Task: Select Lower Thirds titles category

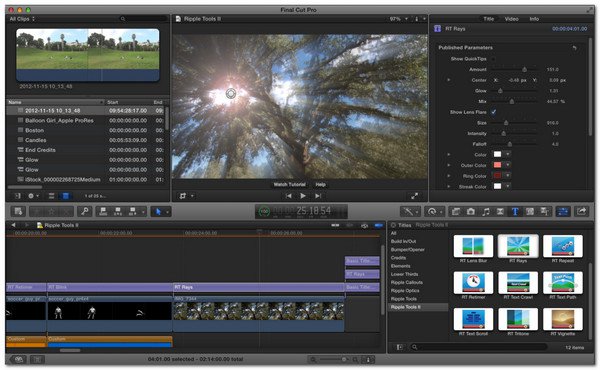Action: point(404,274)
